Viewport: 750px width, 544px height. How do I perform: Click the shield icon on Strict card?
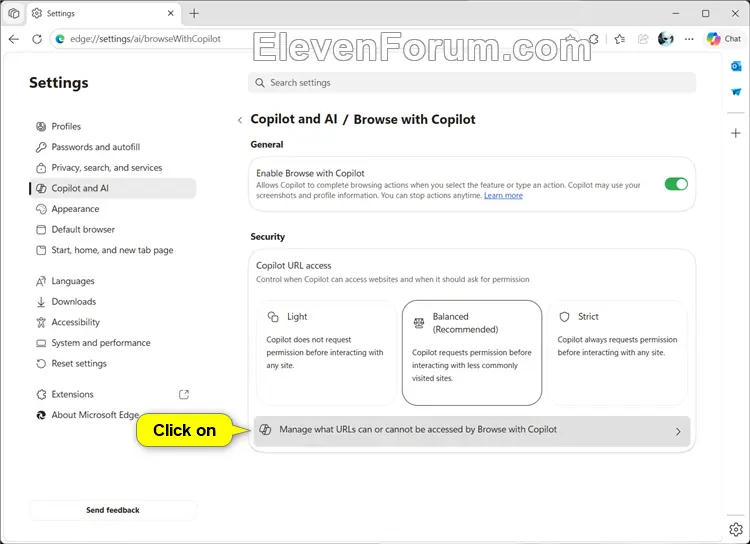click(564, 317)
